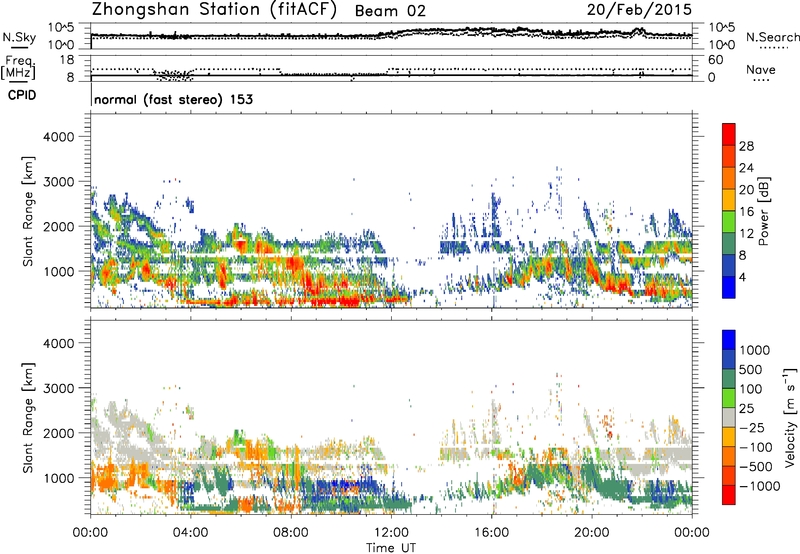Click the Slant Range label of the power panel
The width and height of the screenshot is (800, 554).
[x=28, y=211]
